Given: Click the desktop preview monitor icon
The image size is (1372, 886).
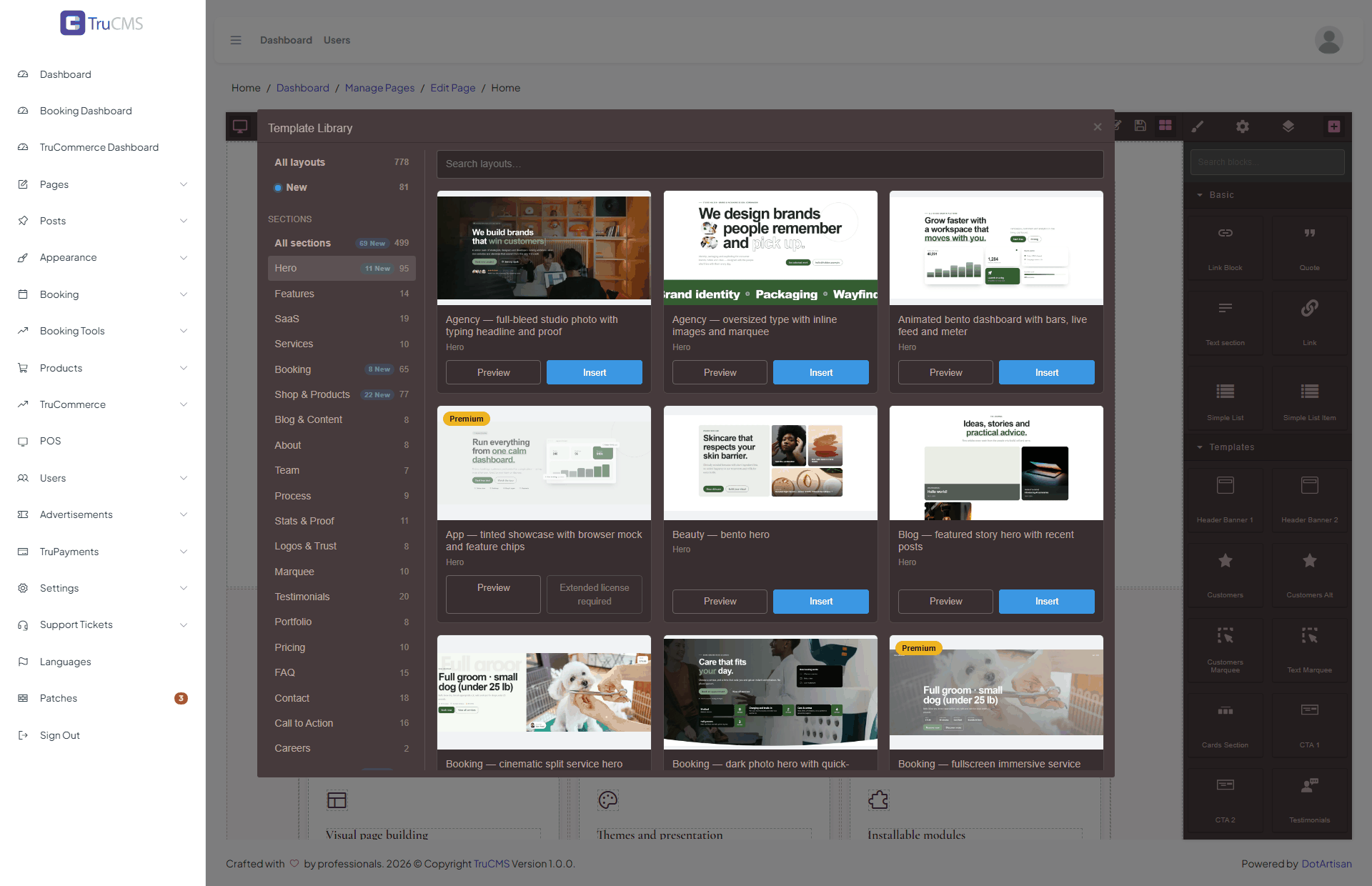Looking at the screenshot, I should (240, 126).
